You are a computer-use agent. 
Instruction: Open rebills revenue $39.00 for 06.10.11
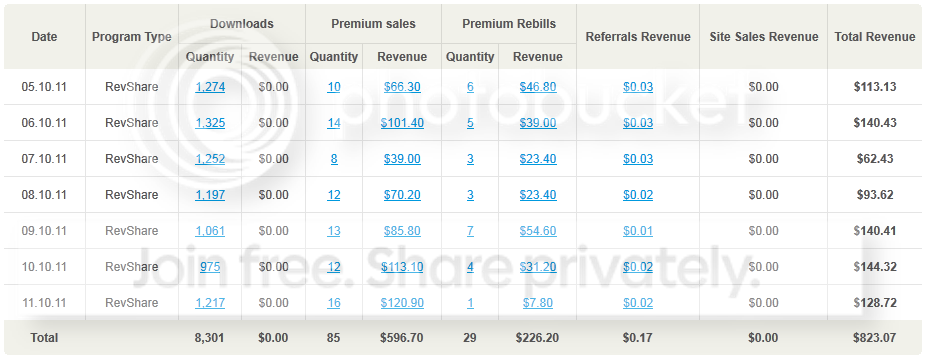(538, 123)
